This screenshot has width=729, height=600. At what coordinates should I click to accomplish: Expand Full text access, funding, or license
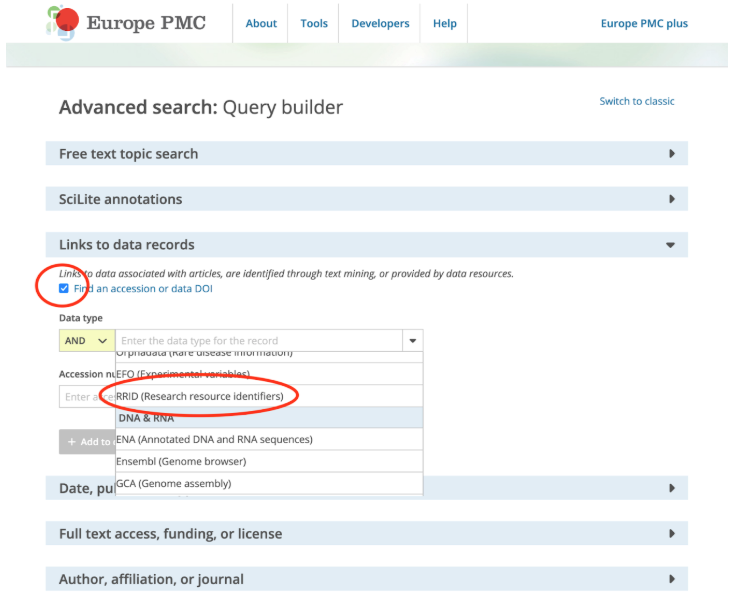tap(366, 533)
